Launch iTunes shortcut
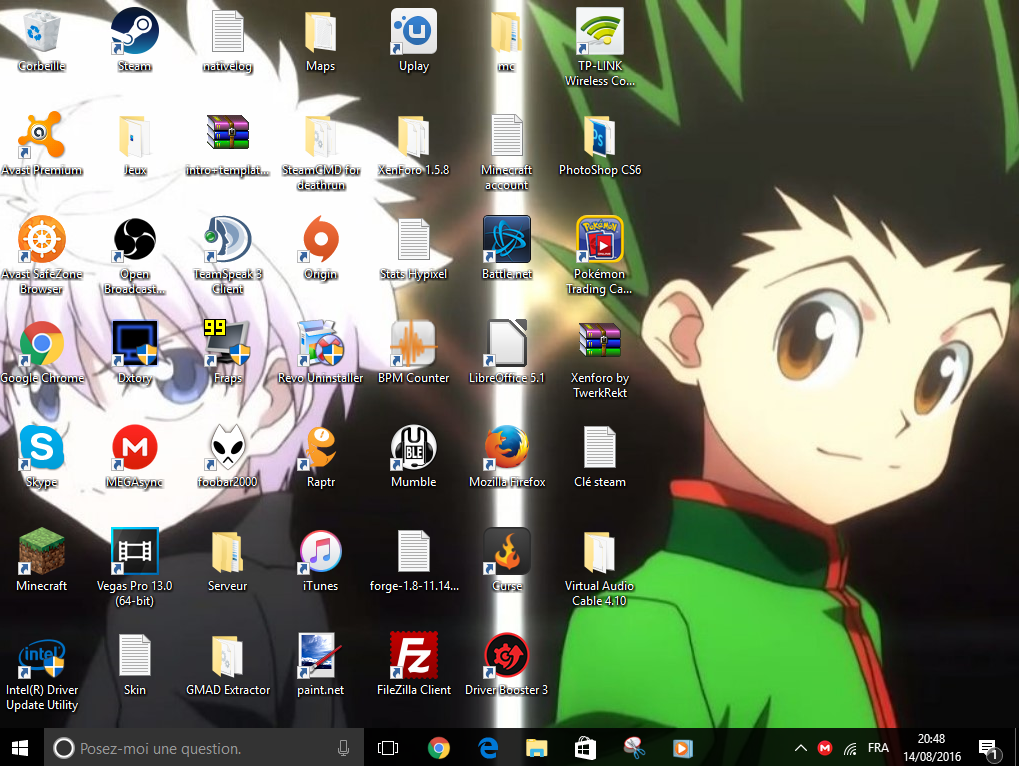Screen dimensions: 1019x766 pyautogui.click(x=320, y=551)
